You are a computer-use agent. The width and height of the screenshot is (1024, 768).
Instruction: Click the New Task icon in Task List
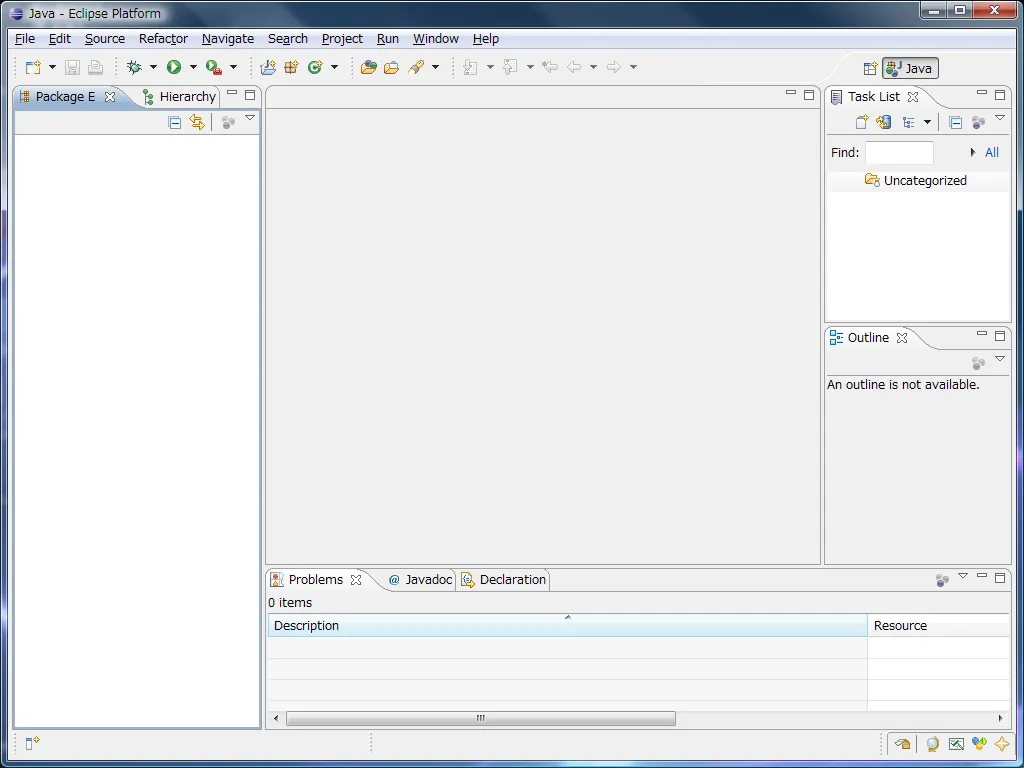(x=862, y=122)
